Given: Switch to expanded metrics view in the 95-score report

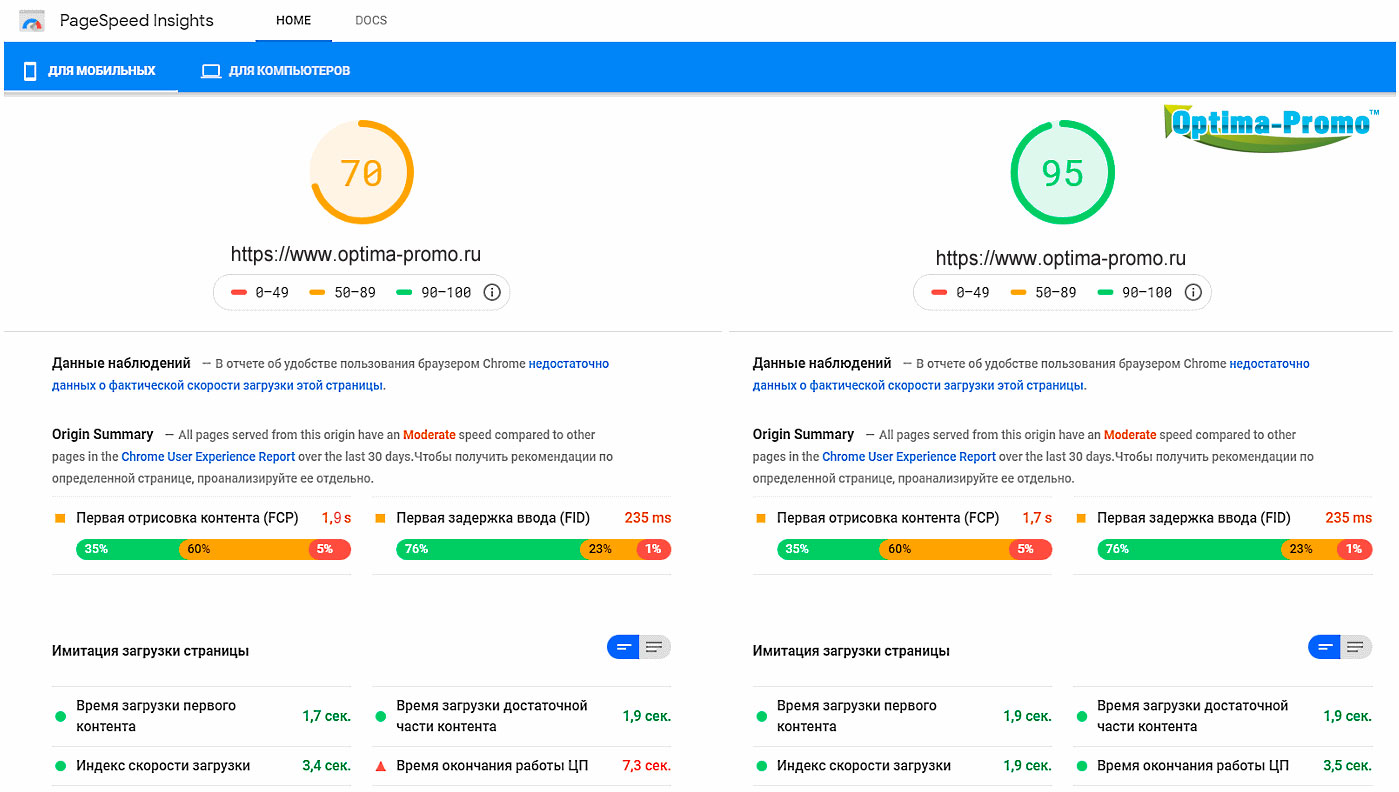Looking at the screenshot, I should coord(1356,647).
